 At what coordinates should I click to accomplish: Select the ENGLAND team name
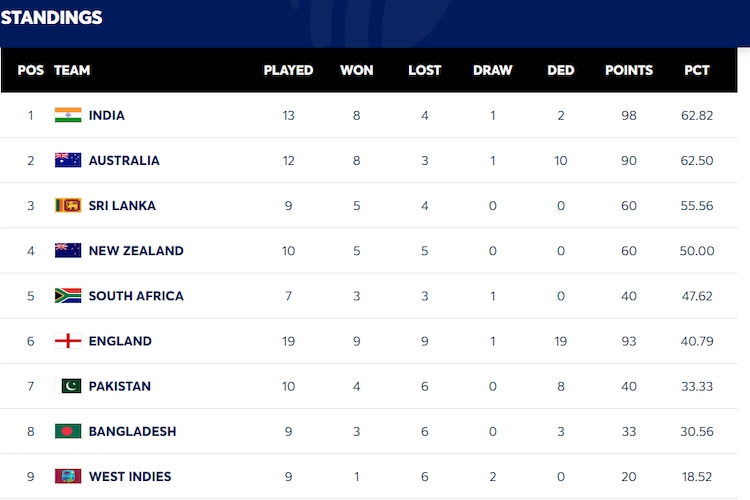tap(120, 341)
